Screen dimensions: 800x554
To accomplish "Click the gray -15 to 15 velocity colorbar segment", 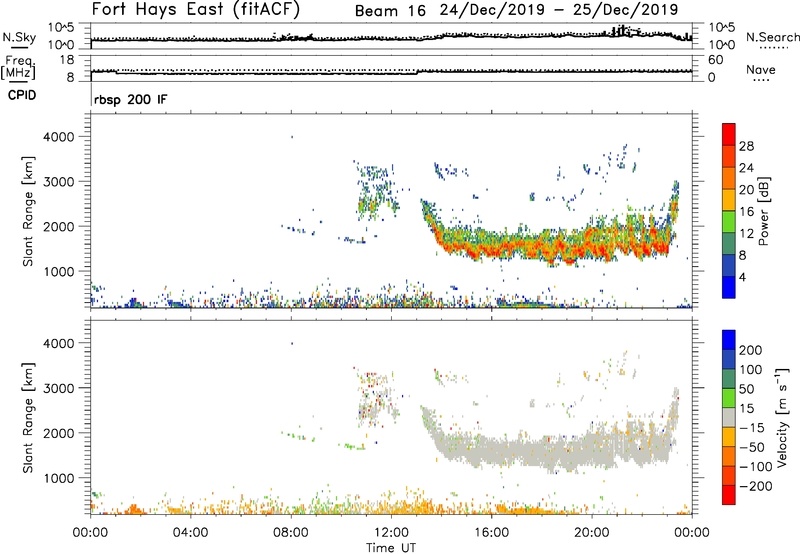I will [x=729, y=417].
